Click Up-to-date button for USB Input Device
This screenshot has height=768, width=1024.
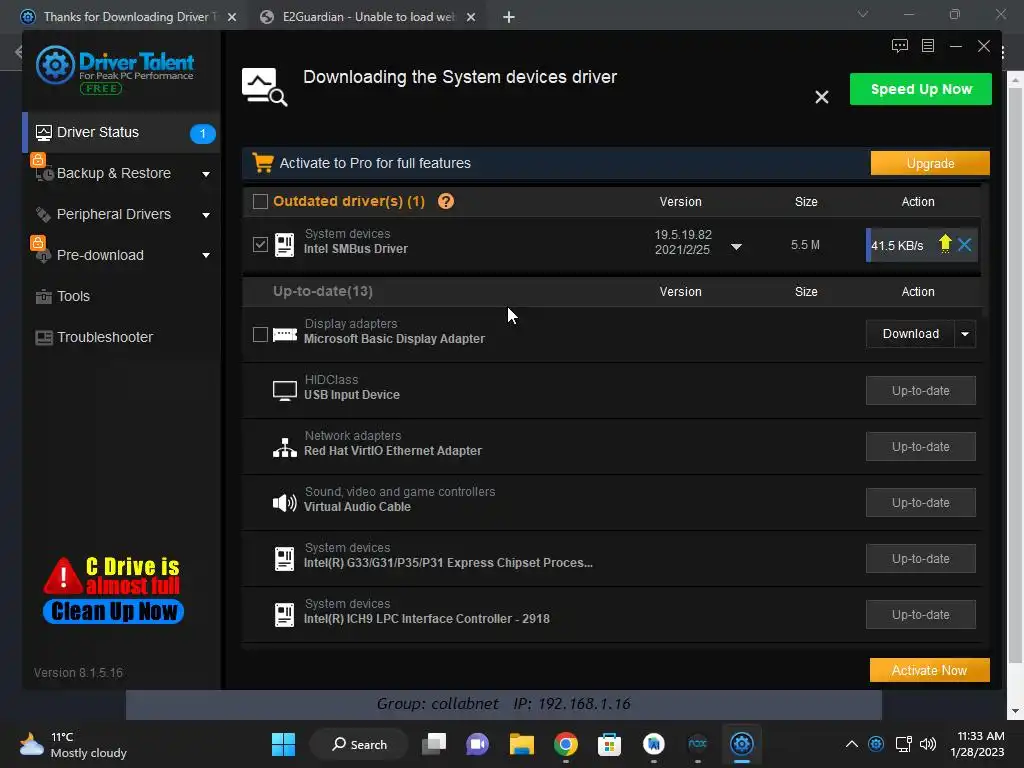(920, 391)
